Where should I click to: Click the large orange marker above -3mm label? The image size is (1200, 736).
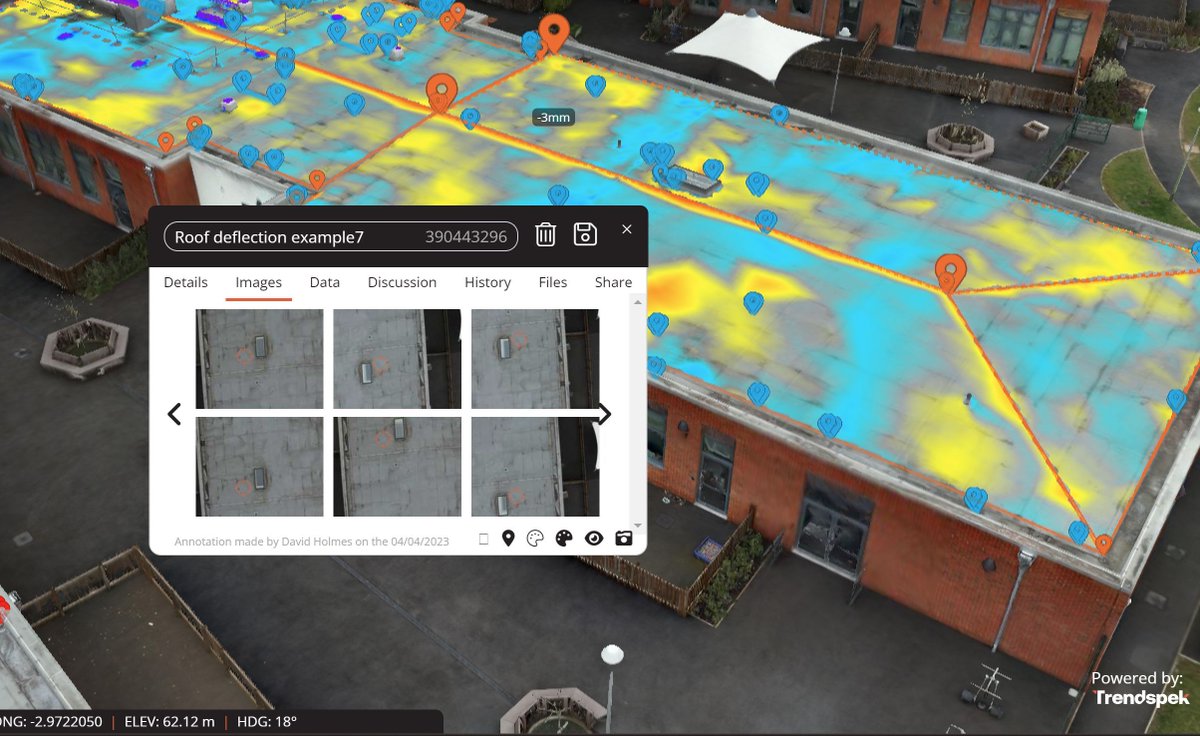pyautogui.click(x=554, y=34)
